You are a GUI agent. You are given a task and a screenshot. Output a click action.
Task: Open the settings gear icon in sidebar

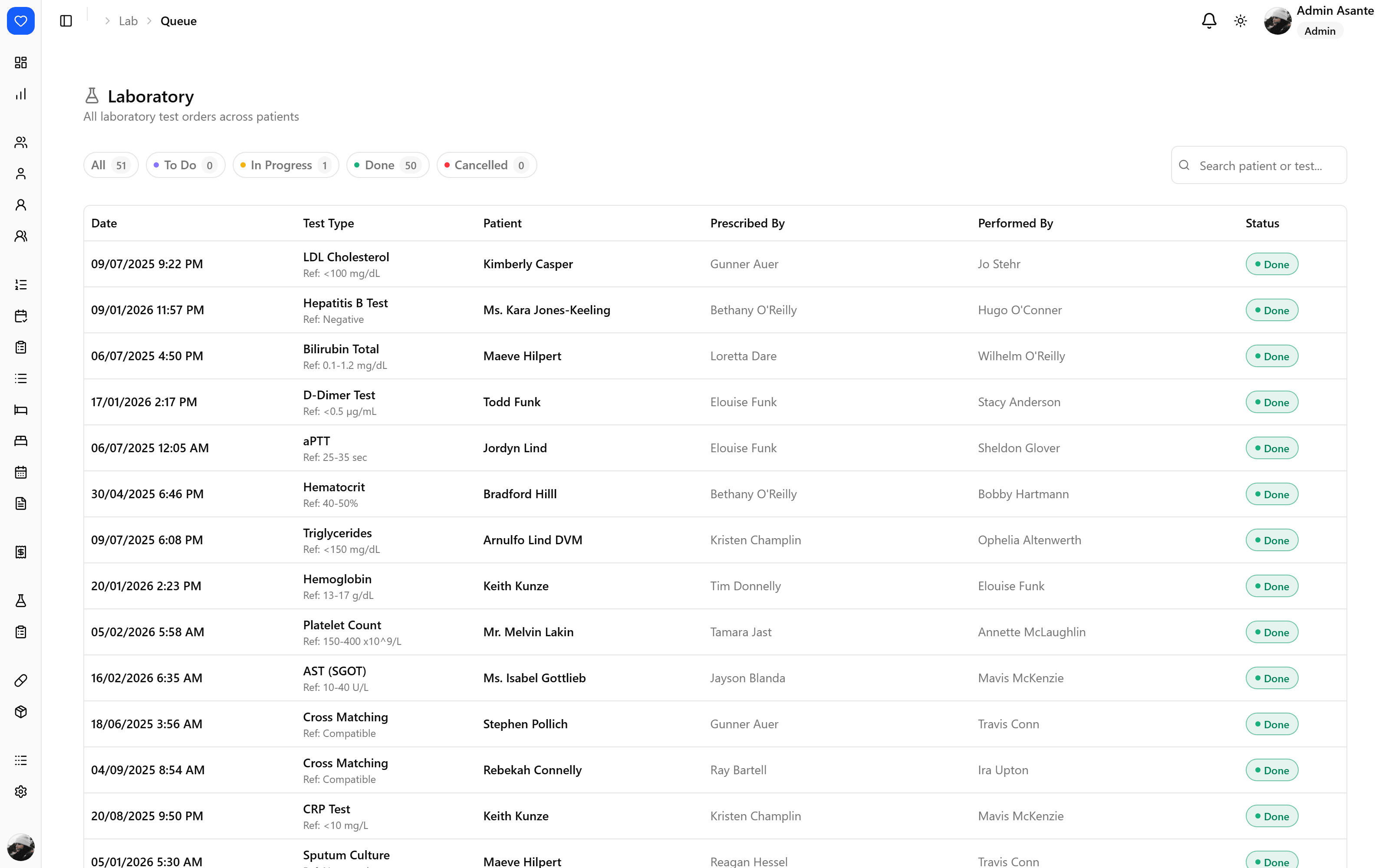coord(21,792)
